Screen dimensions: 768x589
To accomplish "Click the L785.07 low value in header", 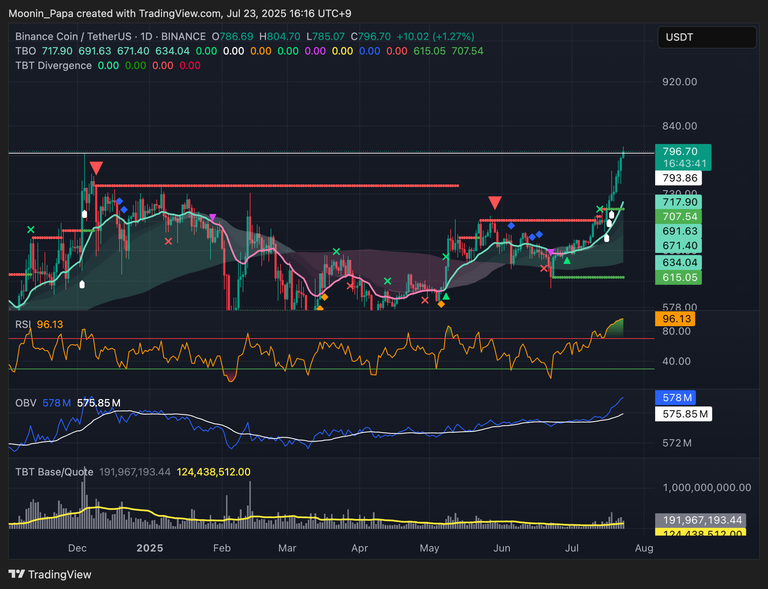I will pos(326,37).
